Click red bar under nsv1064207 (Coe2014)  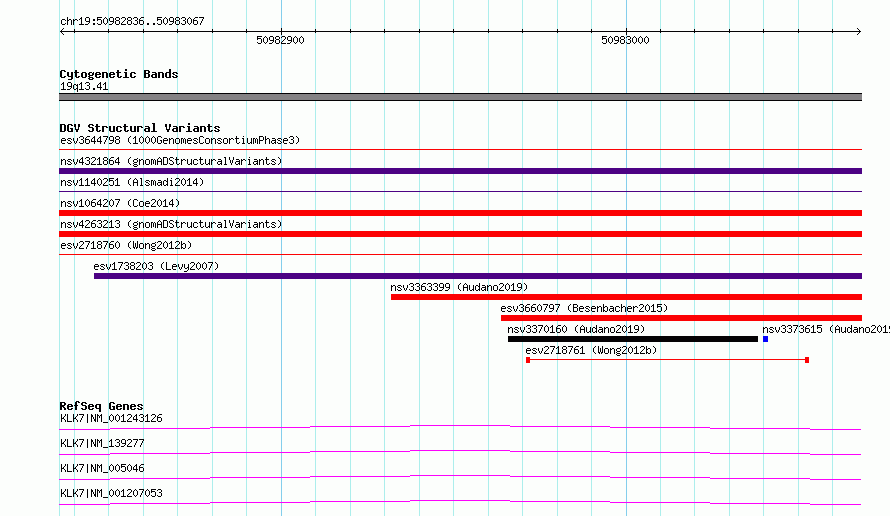pyautogui.click(x=460, y=213)
